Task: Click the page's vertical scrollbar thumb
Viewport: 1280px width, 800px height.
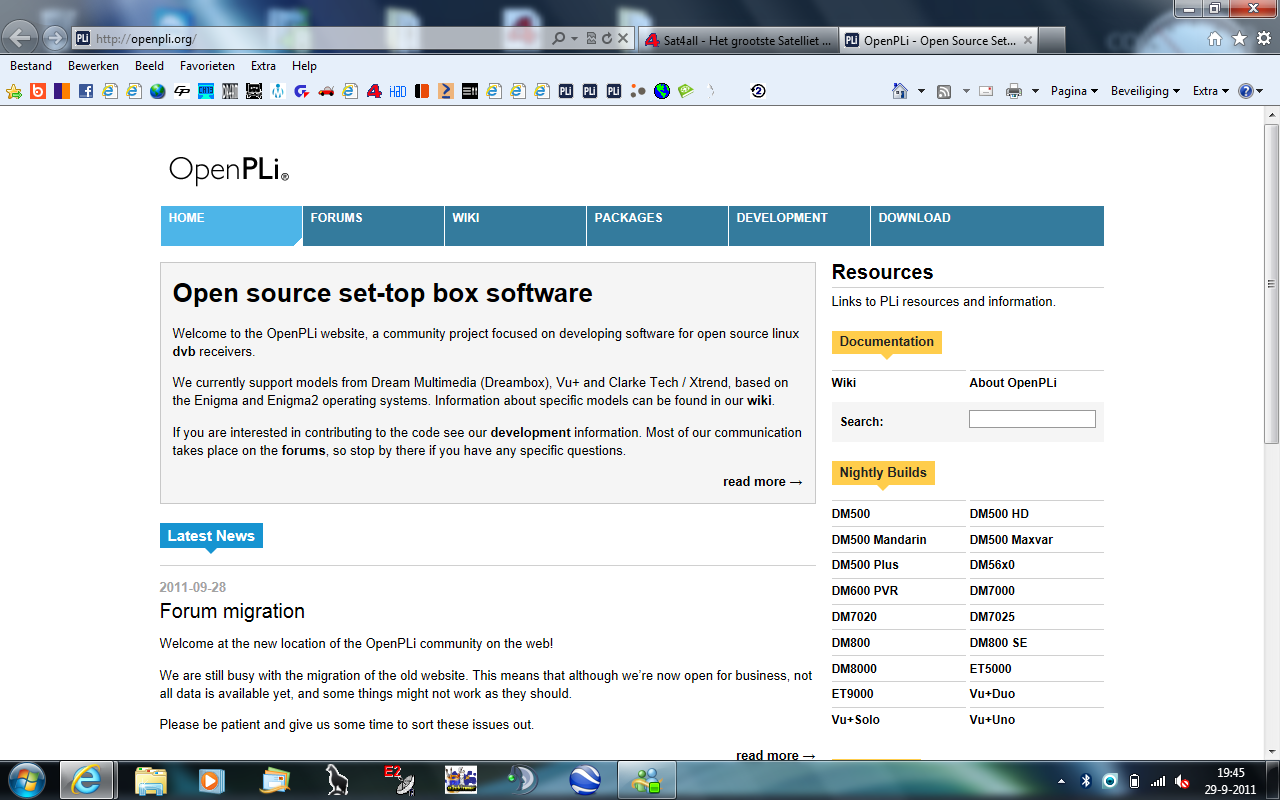Action: 1271,284
